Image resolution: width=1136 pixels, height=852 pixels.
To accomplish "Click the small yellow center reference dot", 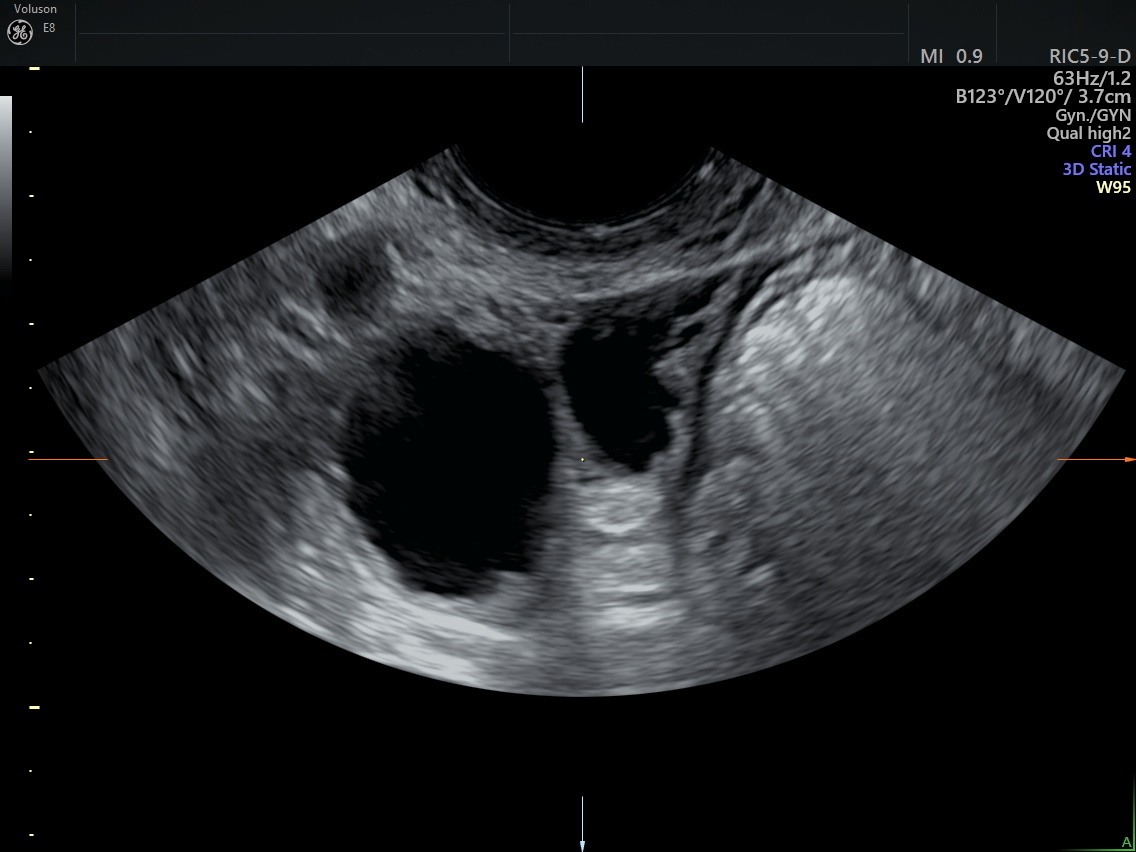I will (x=583, y=460).
